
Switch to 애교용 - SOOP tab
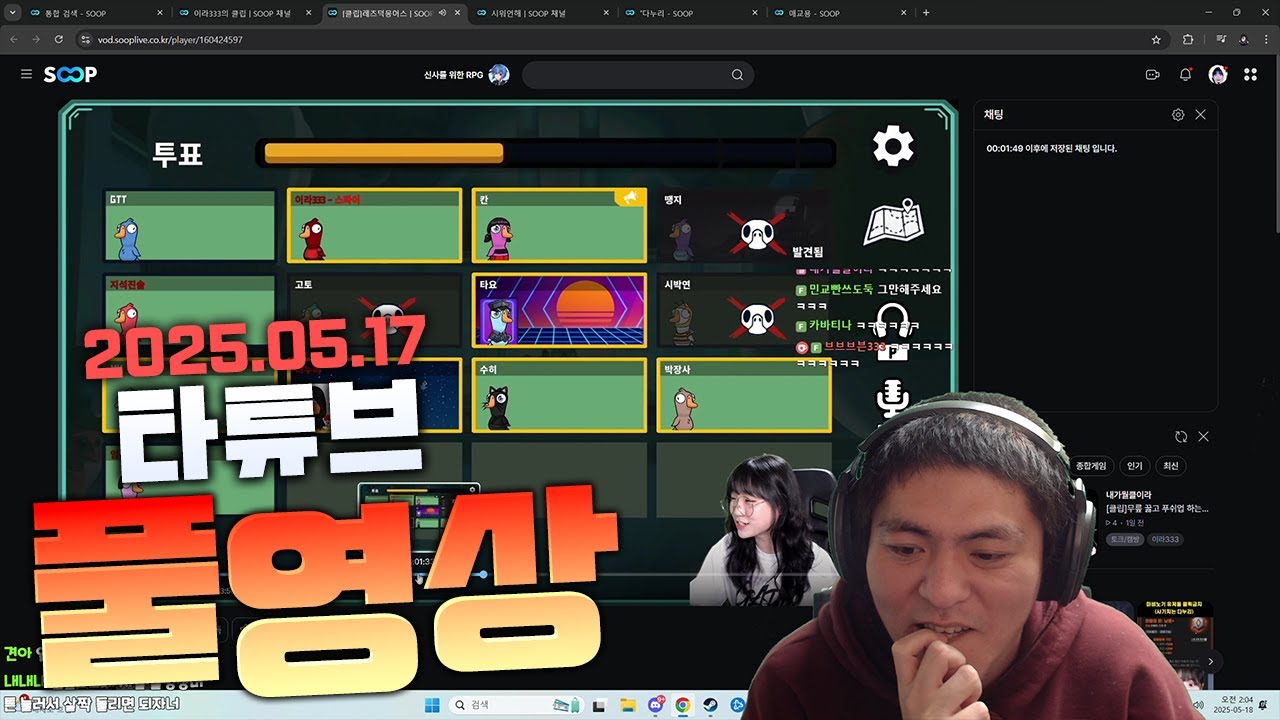pos(840,13)
